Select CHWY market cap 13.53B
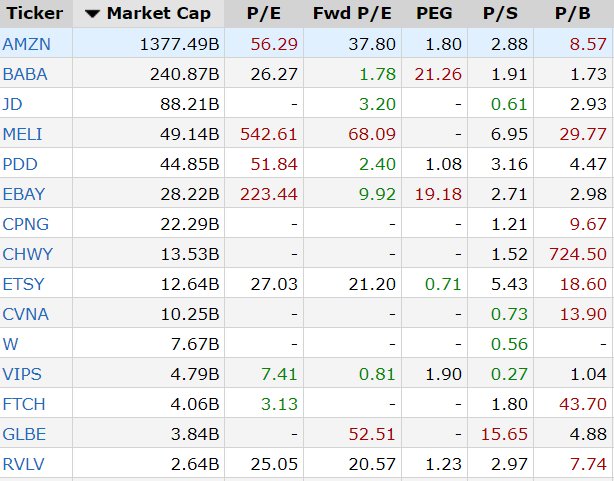614x481 pixels. coord(190,254)
